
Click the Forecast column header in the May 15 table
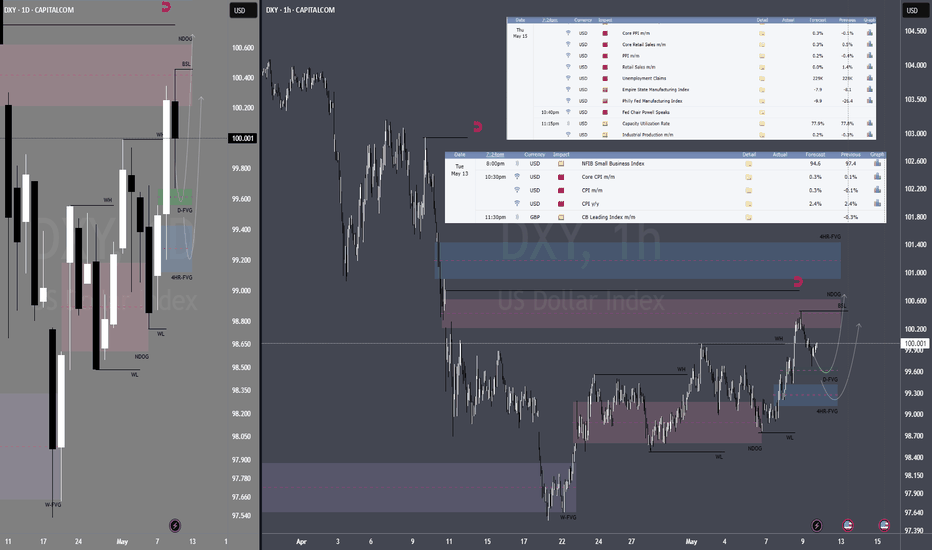pos(817,20)
